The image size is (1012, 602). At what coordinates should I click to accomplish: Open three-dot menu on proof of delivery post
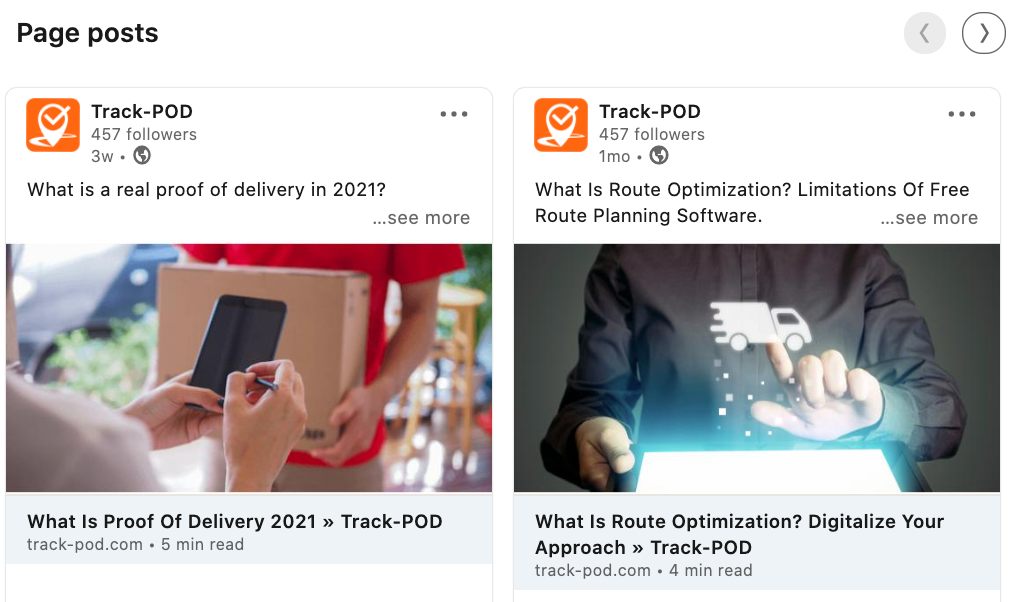(x=454, y=114)
